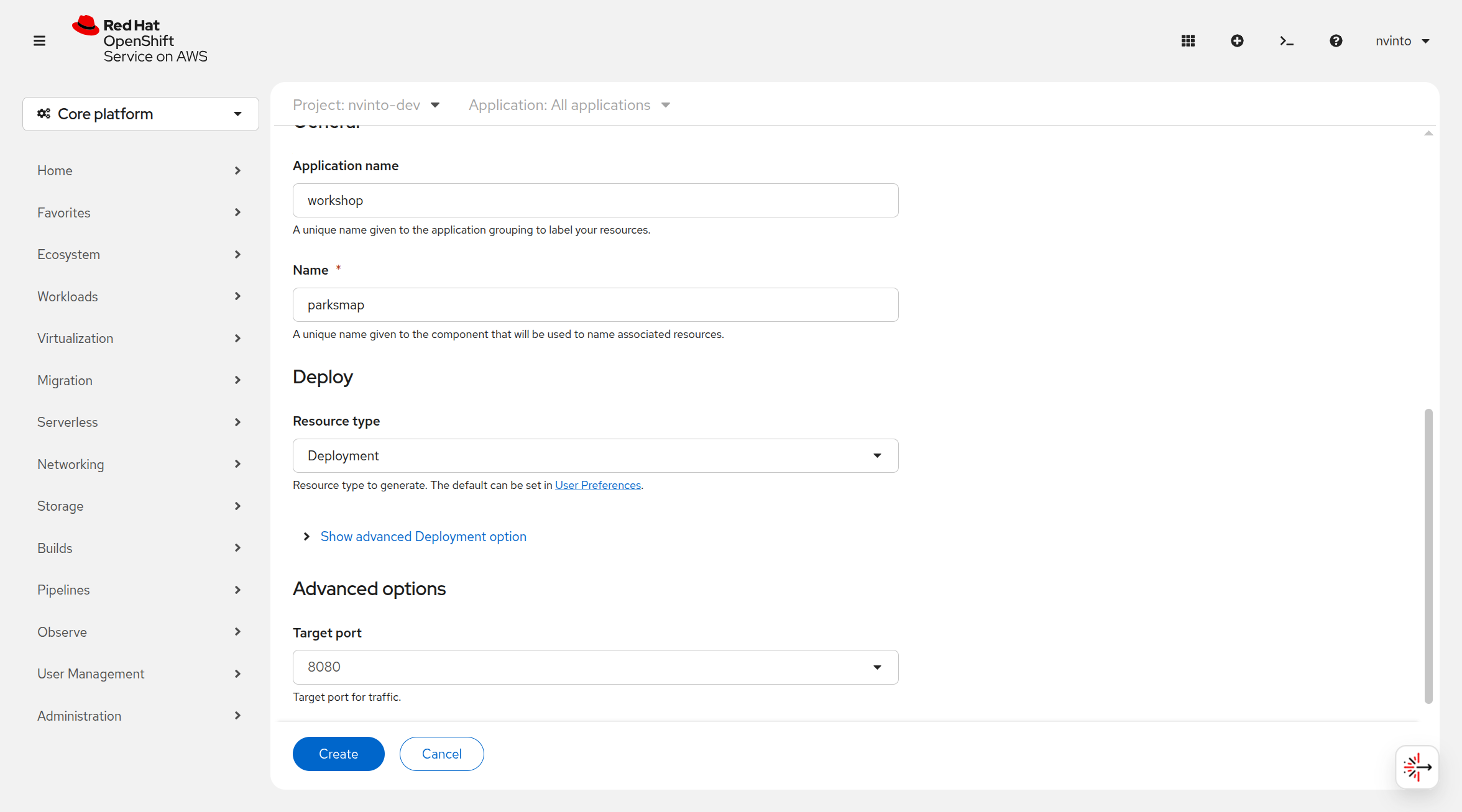Click the Builds chevron arrow
The height and width of the screenshot is (812, 1462).
tap(237, 548)
